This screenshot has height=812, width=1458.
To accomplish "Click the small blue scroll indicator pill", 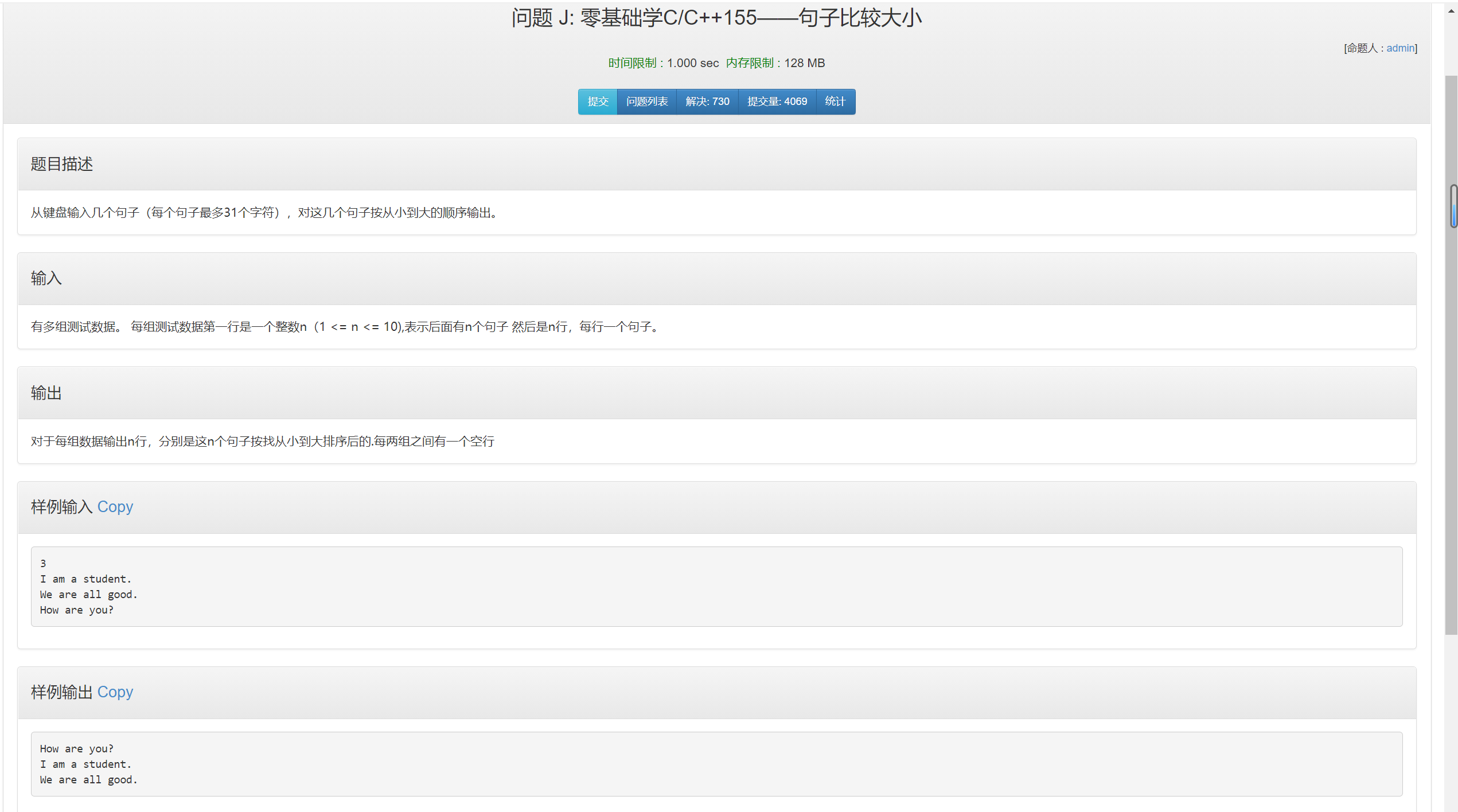I will click(1454, 206).
